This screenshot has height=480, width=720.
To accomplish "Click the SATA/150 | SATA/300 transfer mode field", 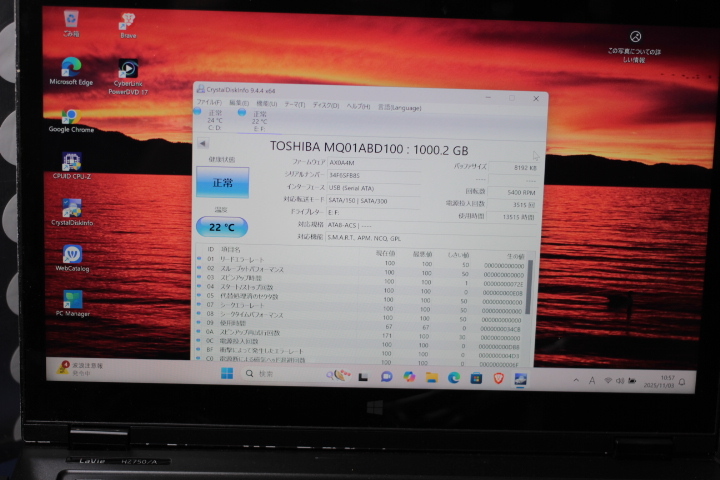I will pyautogui.click(x=373, y=201).
